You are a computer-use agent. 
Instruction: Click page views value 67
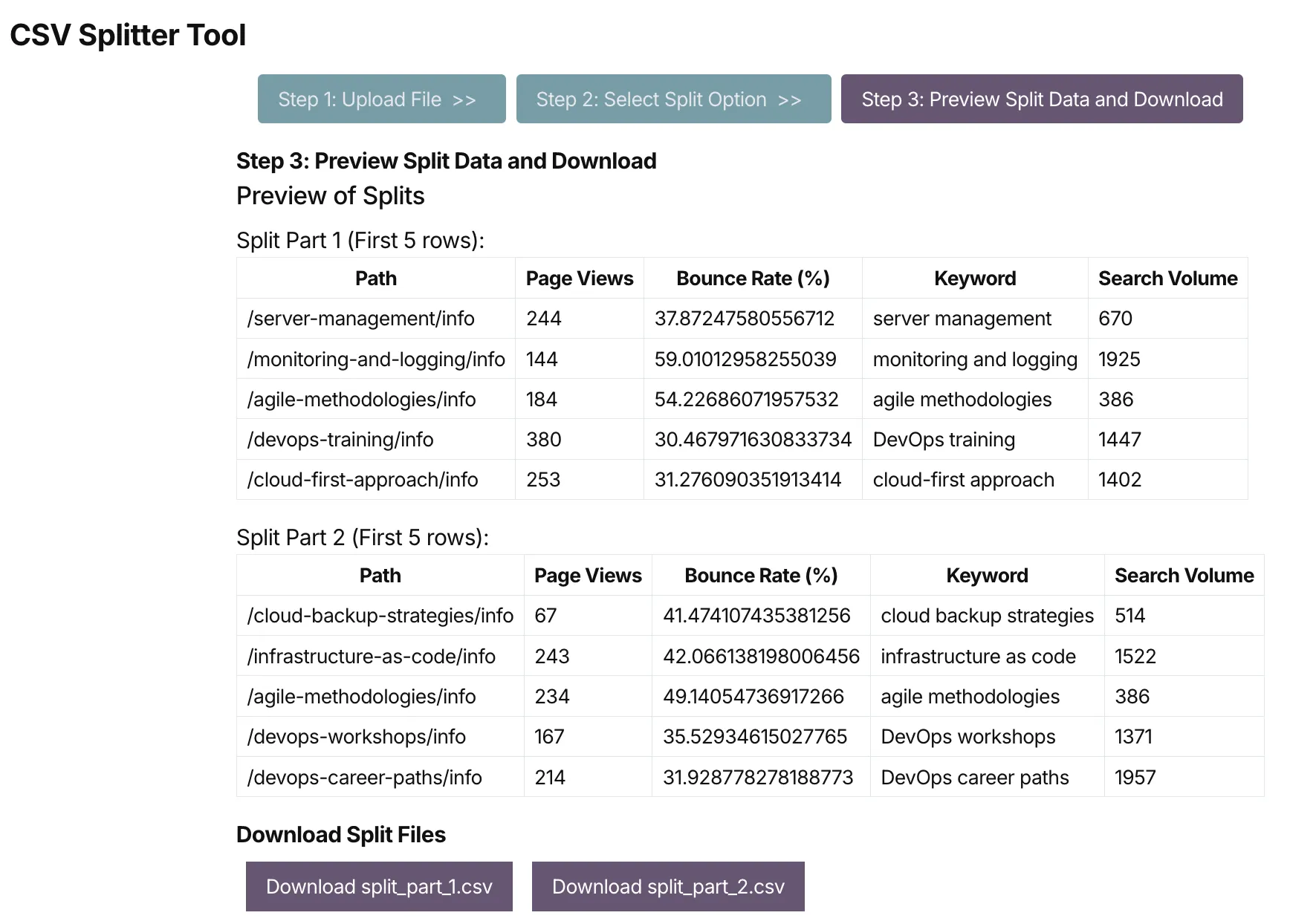(x=588, y=616)
